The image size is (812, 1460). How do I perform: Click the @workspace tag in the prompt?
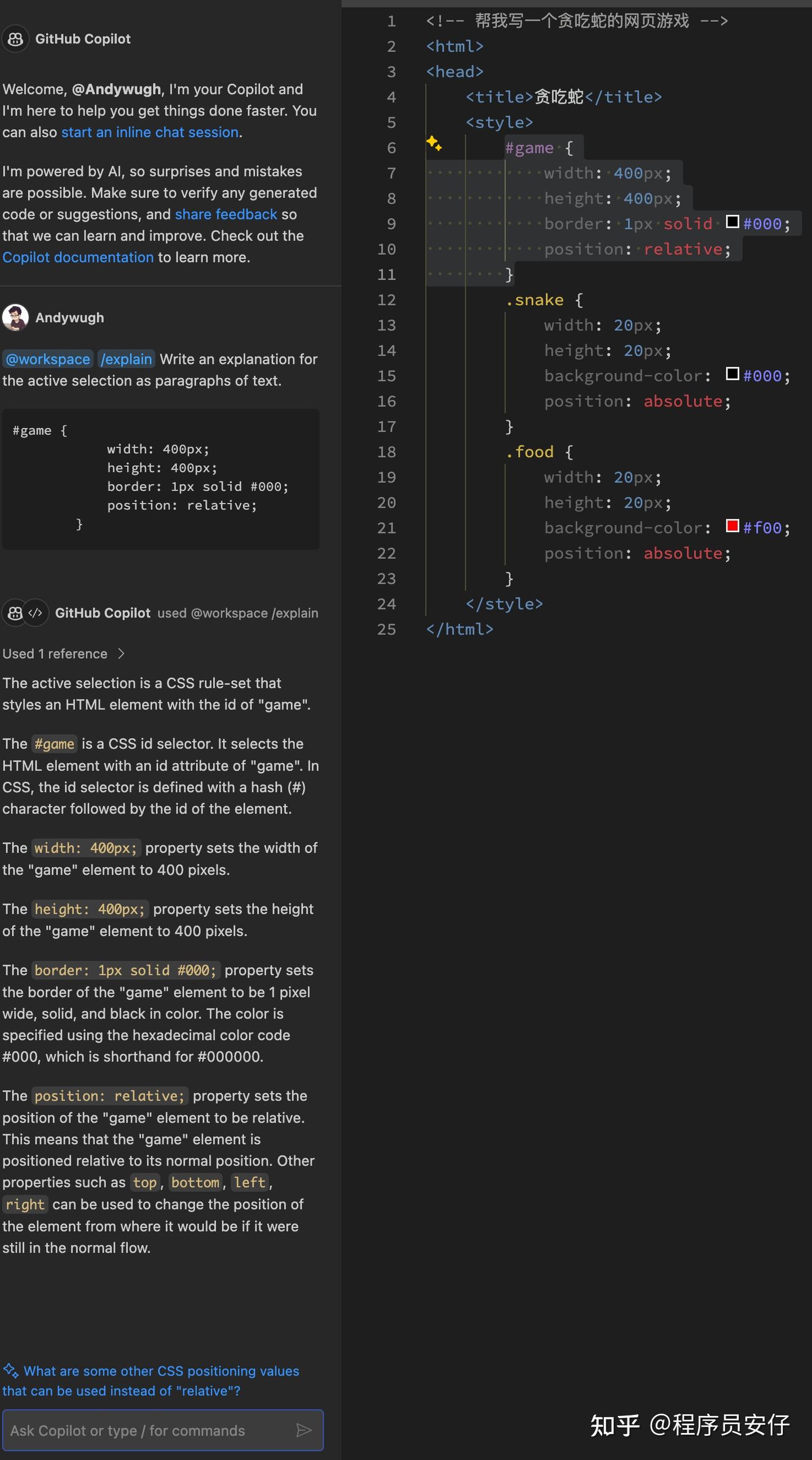[x=48, y=359]
